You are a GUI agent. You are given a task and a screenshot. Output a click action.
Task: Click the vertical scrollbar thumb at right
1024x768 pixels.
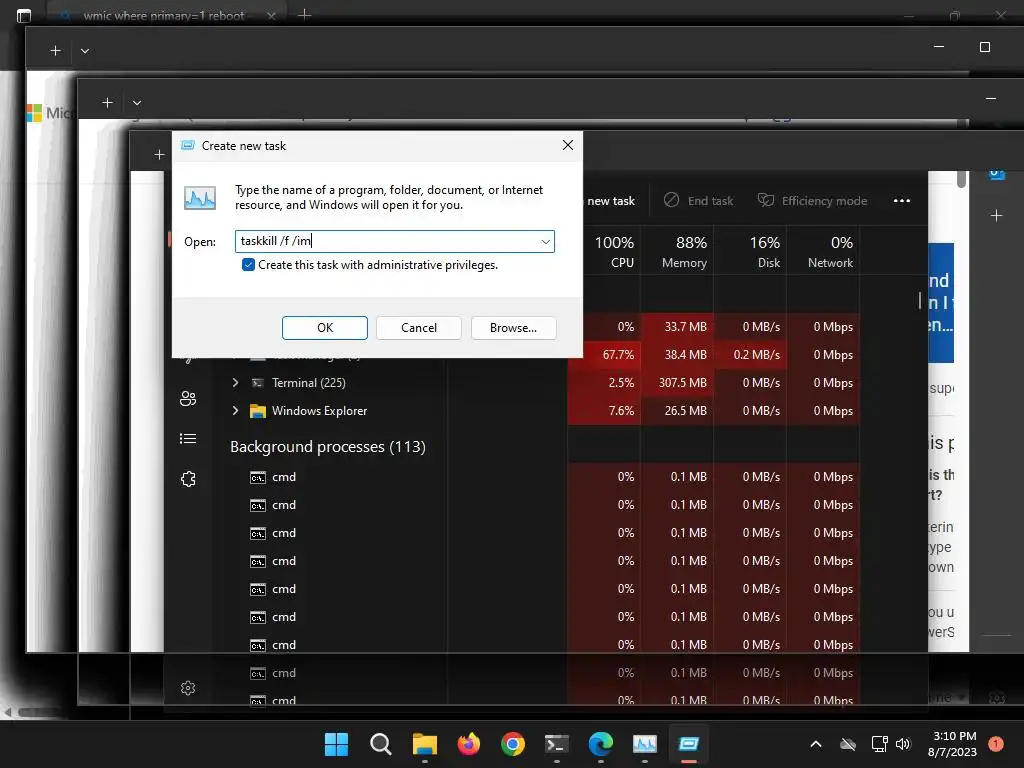pos(961,179)
